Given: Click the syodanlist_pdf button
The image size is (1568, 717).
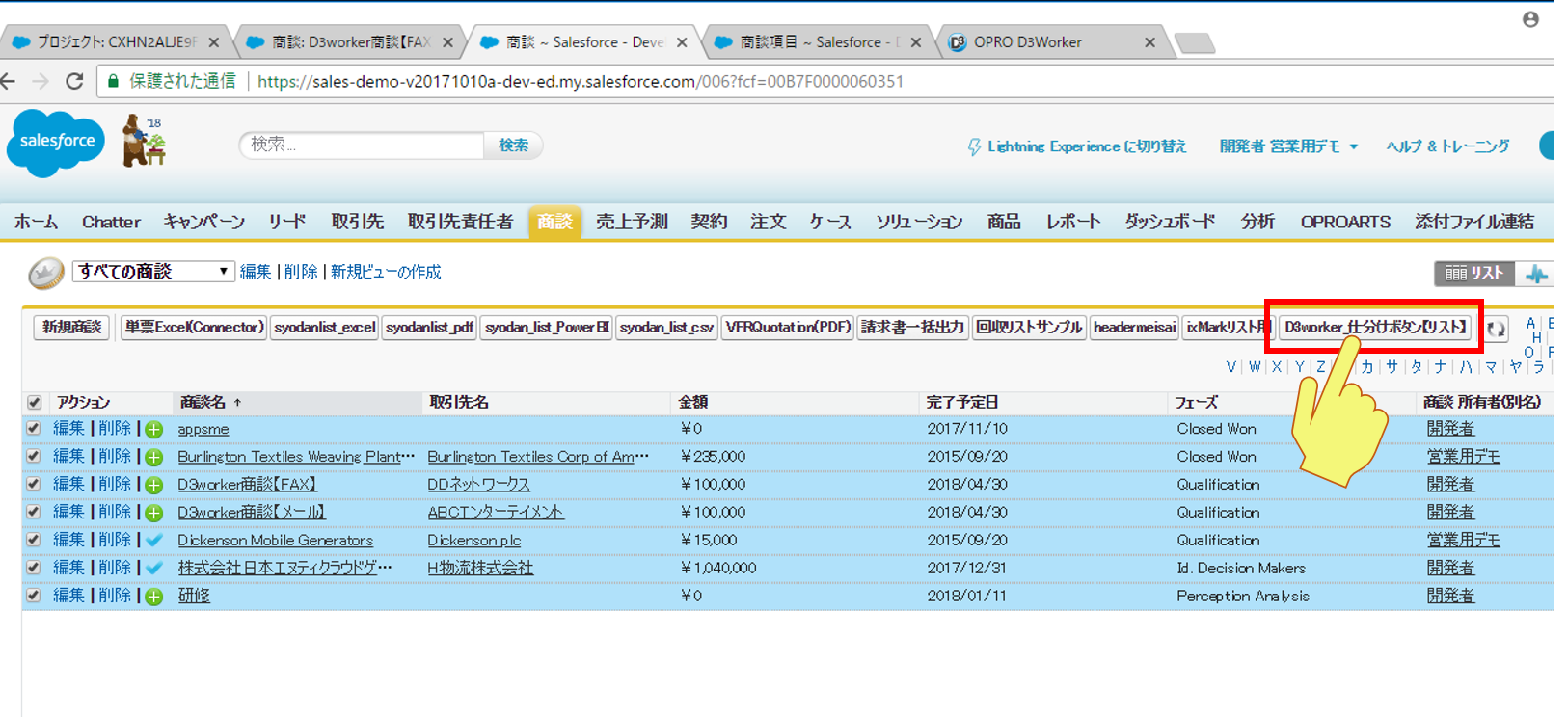Looking at the screenshot, I should (x=429, y=328).
